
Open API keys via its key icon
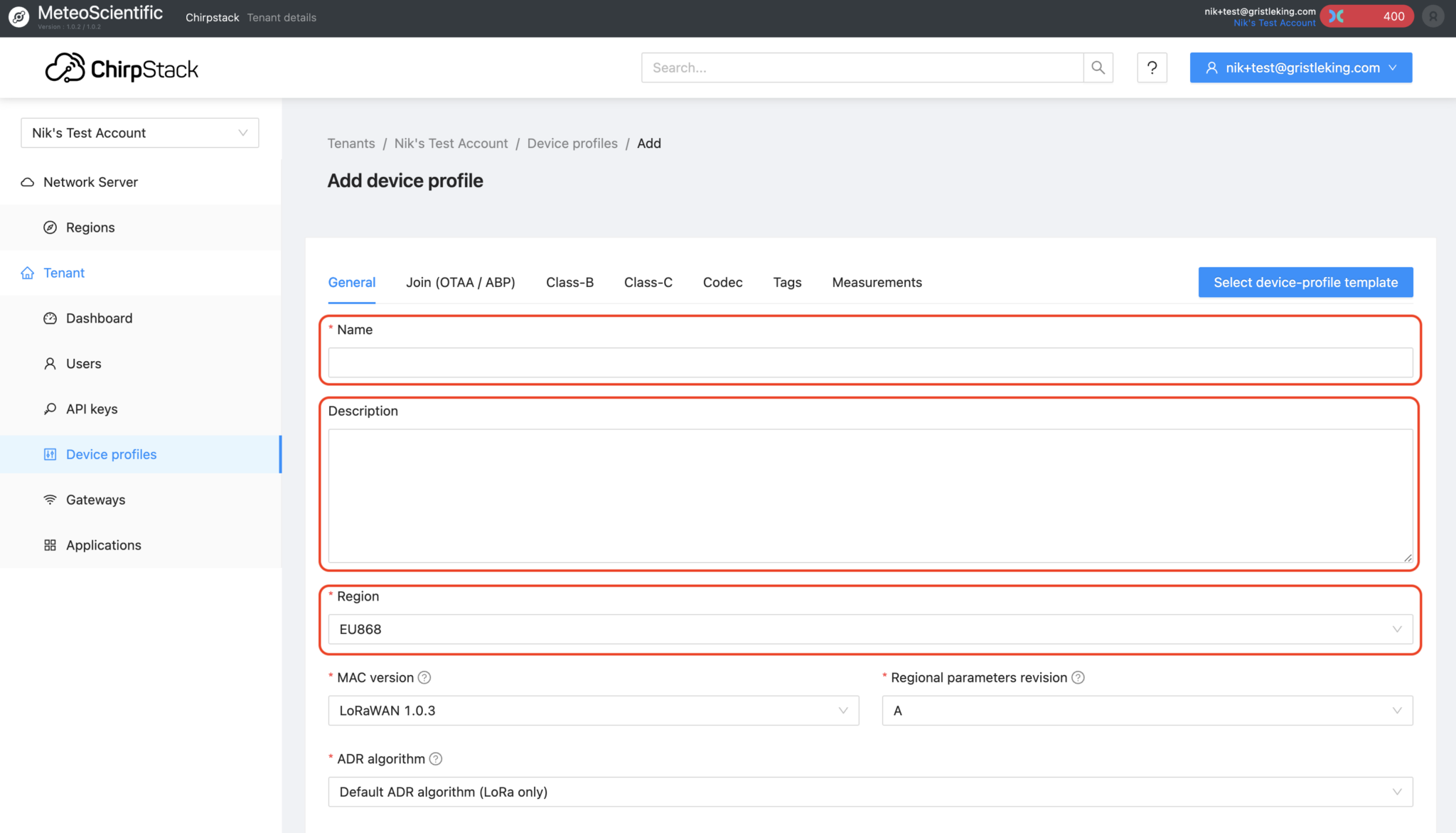tap(50, 409)
